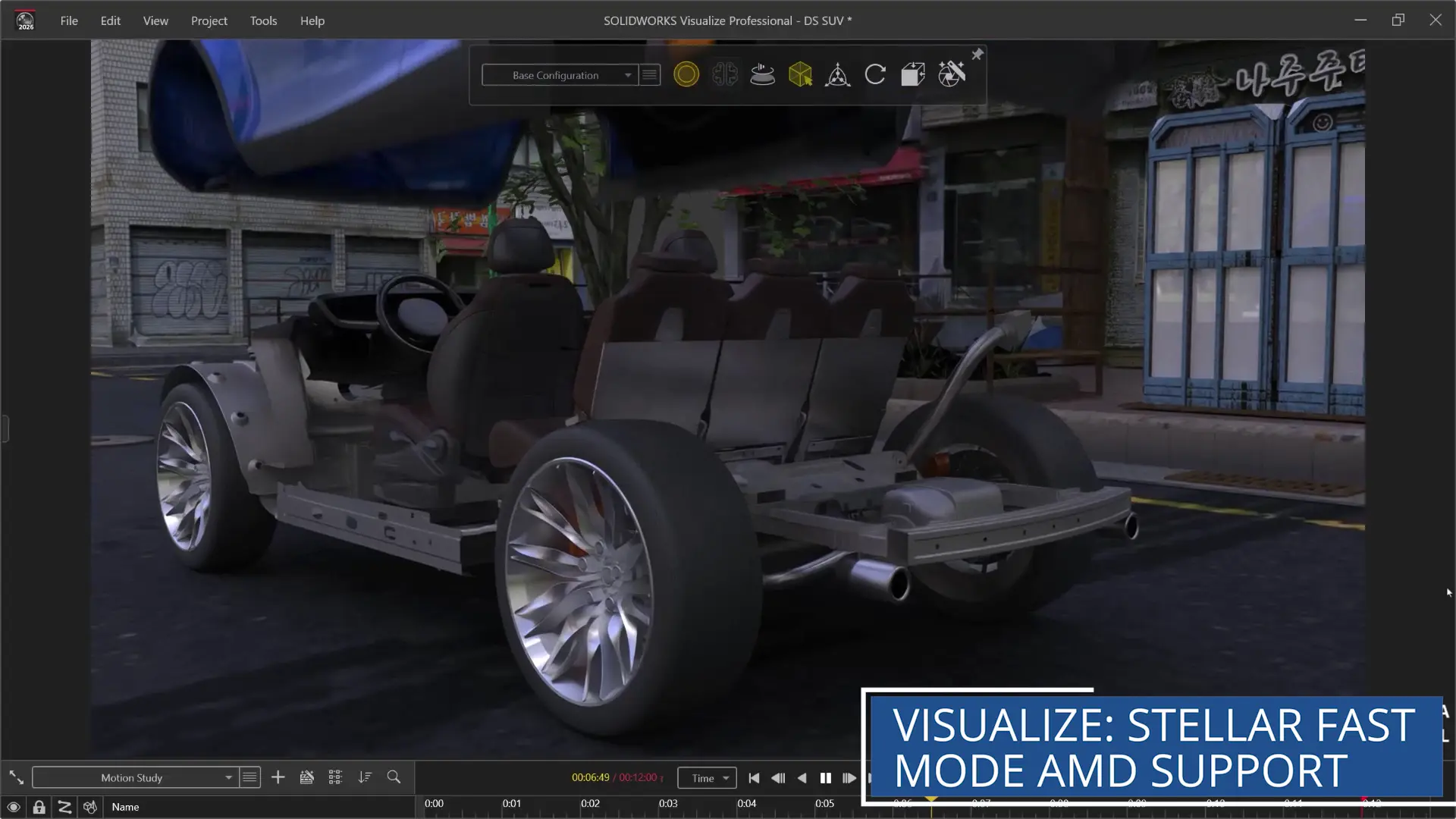Viewport: 1456px width, 819px height.
Task: Step forward one frame
Action: 849,778
